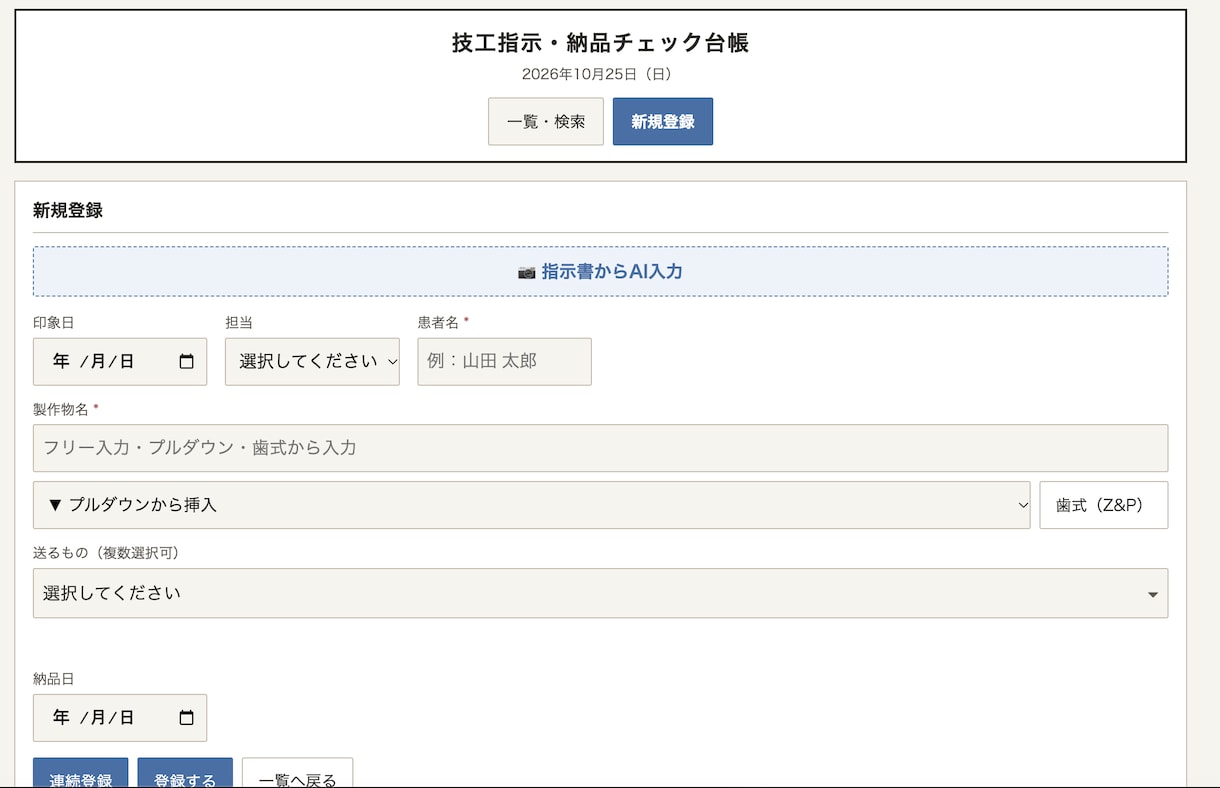Open the 一覧・検索 tab

tap(545, 121)
